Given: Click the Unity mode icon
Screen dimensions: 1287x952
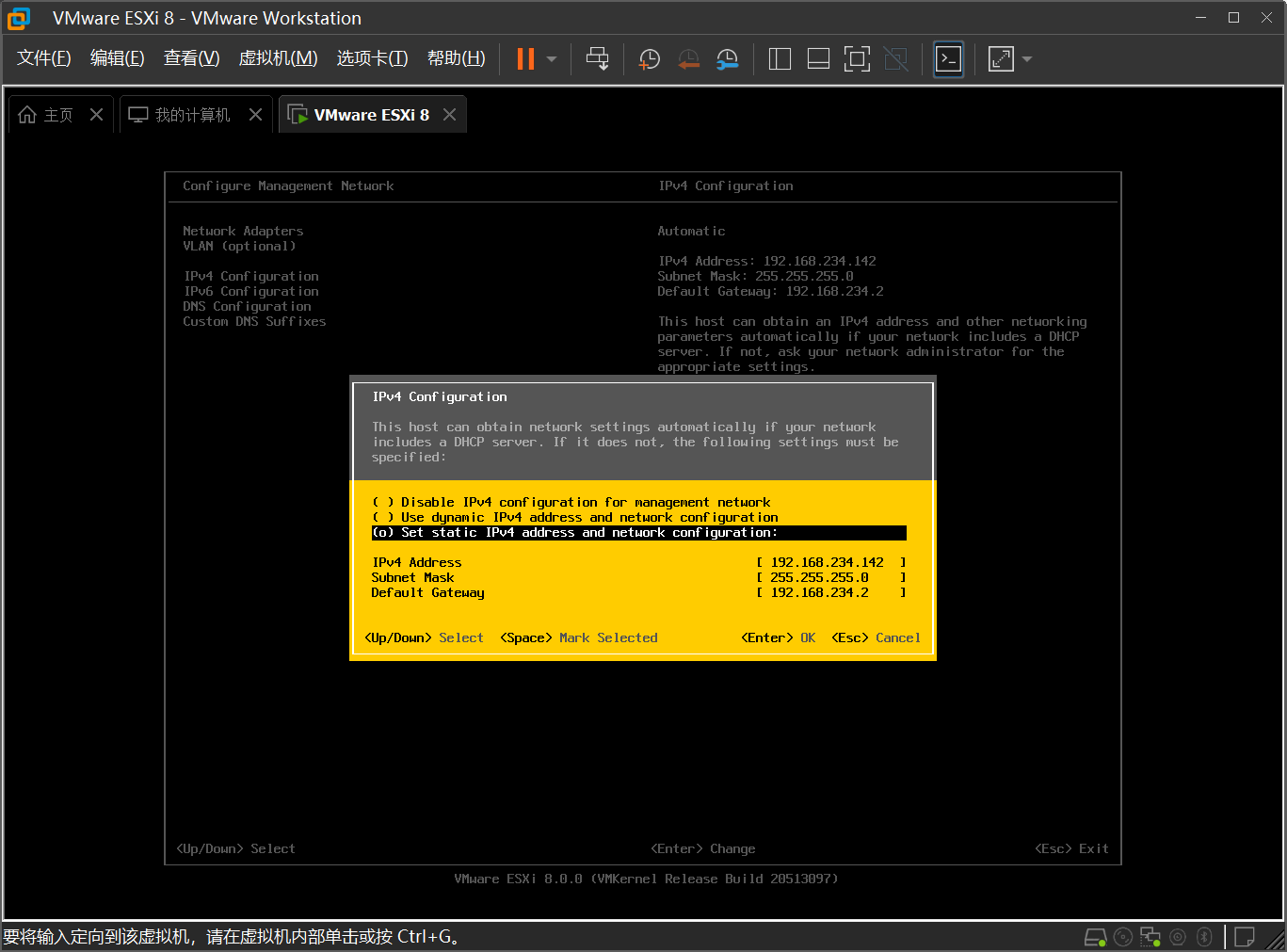Looking at the screenshot, I should click(x=896, y=59).
